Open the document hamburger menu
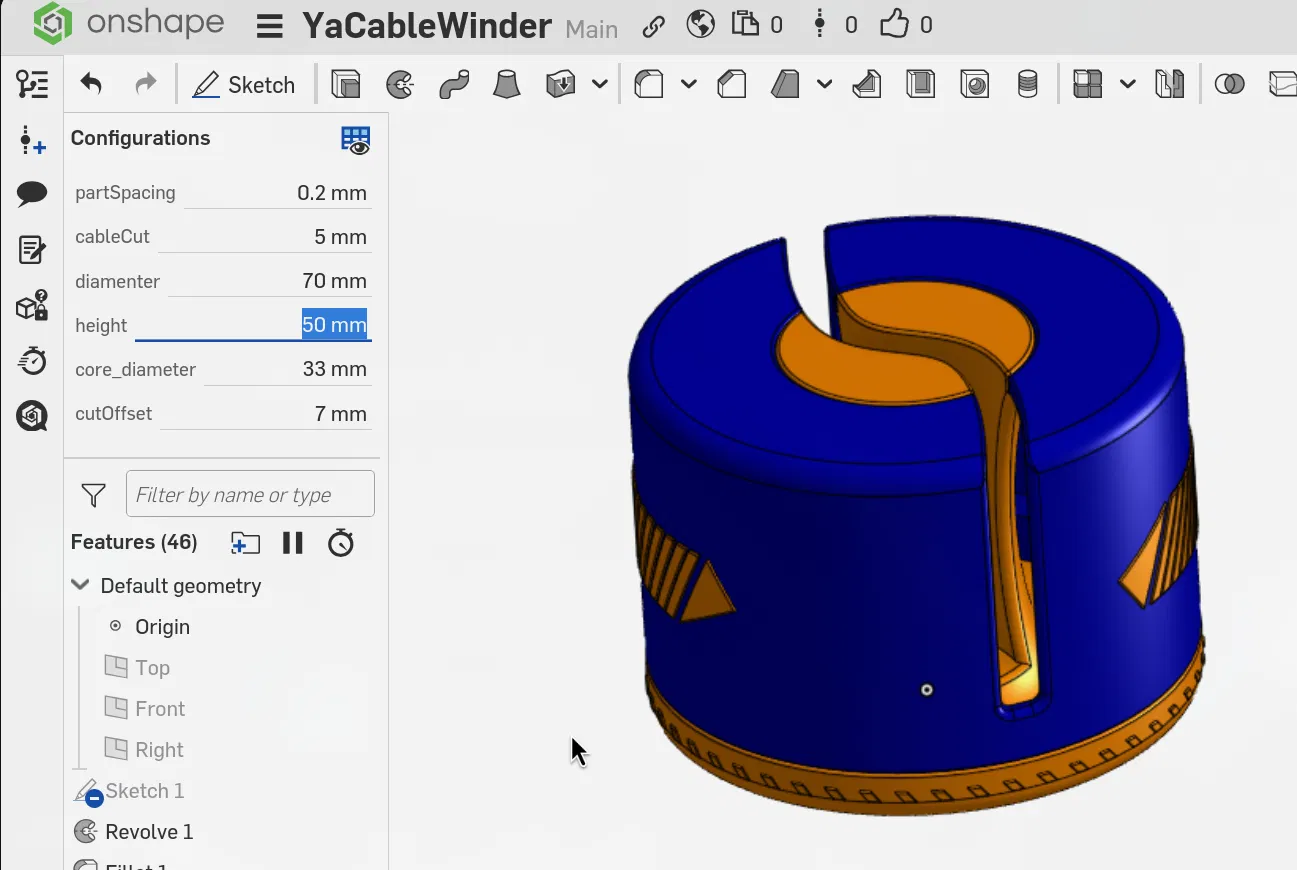Screen dimensions: 1297x870 tap(269, 26)
